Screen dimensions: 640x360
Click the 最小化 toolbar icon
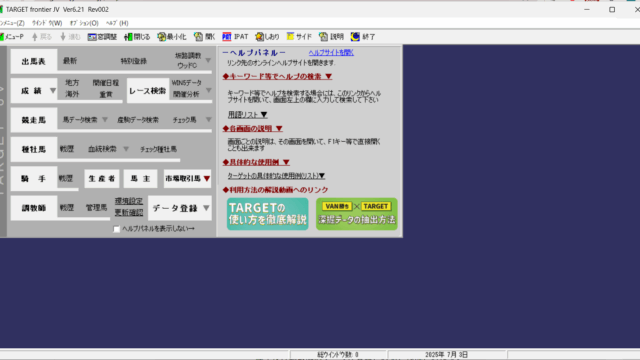click(x=172, y=37)
